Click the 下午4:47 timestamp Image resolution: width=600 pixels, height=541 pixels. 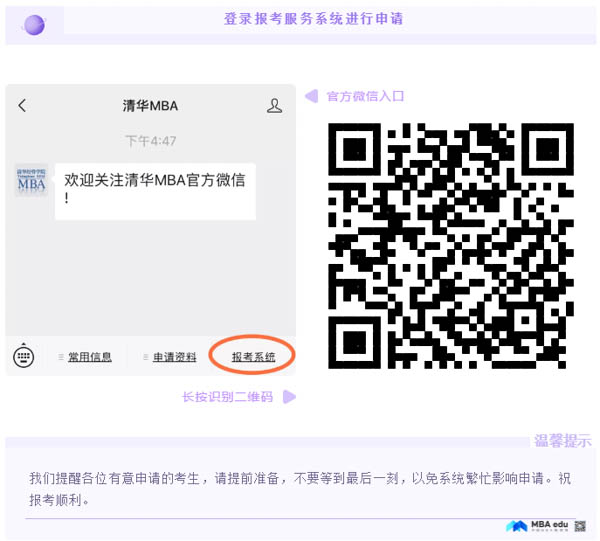151,141
